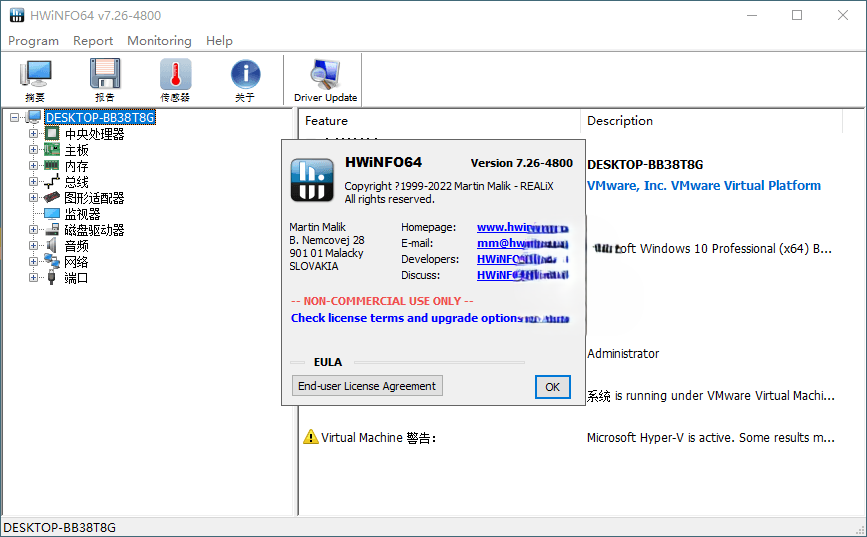Open the Program menu

(33, 41)
